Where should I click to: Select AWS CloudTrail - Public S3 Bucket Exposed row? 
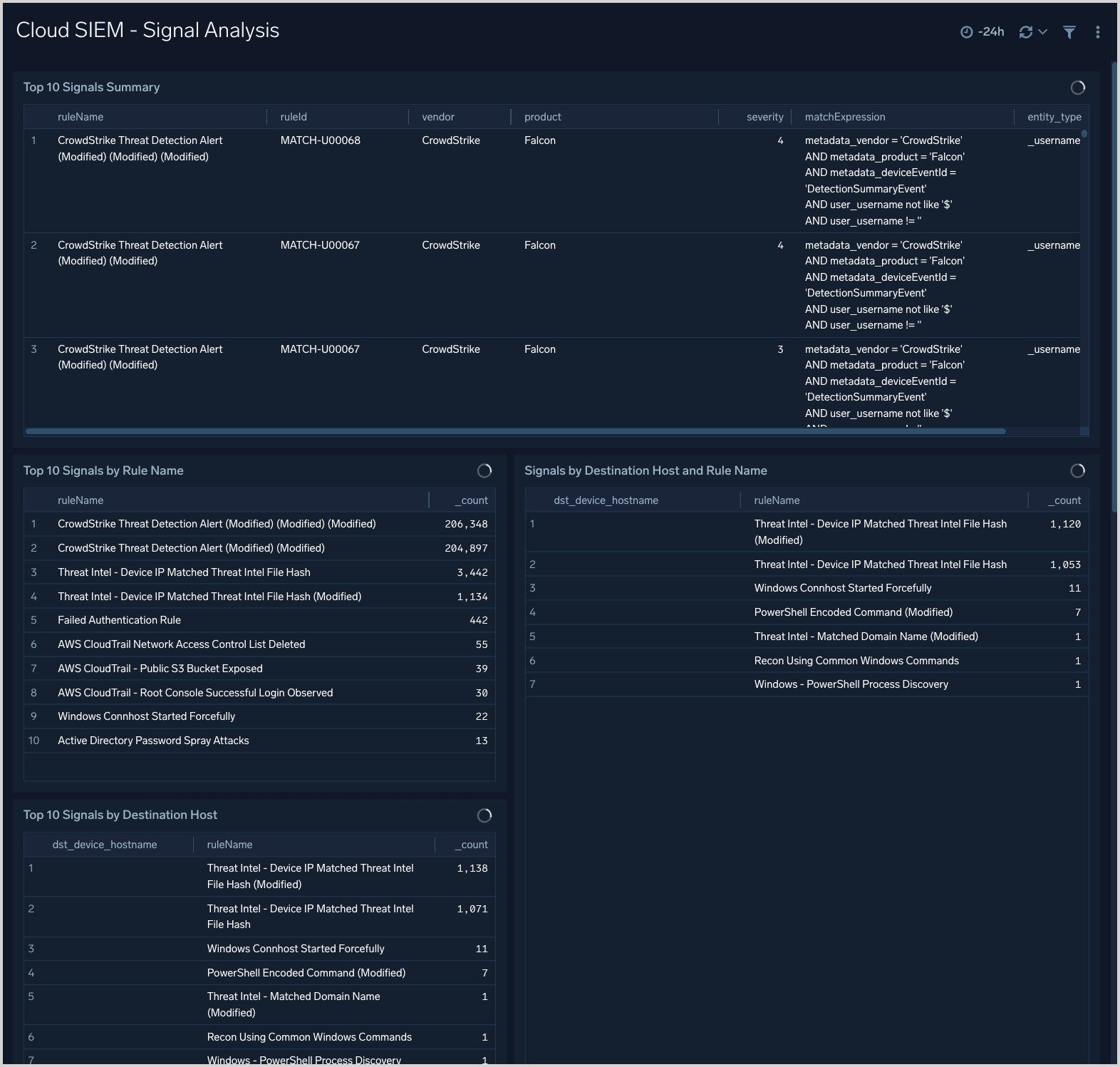pyautogui.click(x=160, y=669)
